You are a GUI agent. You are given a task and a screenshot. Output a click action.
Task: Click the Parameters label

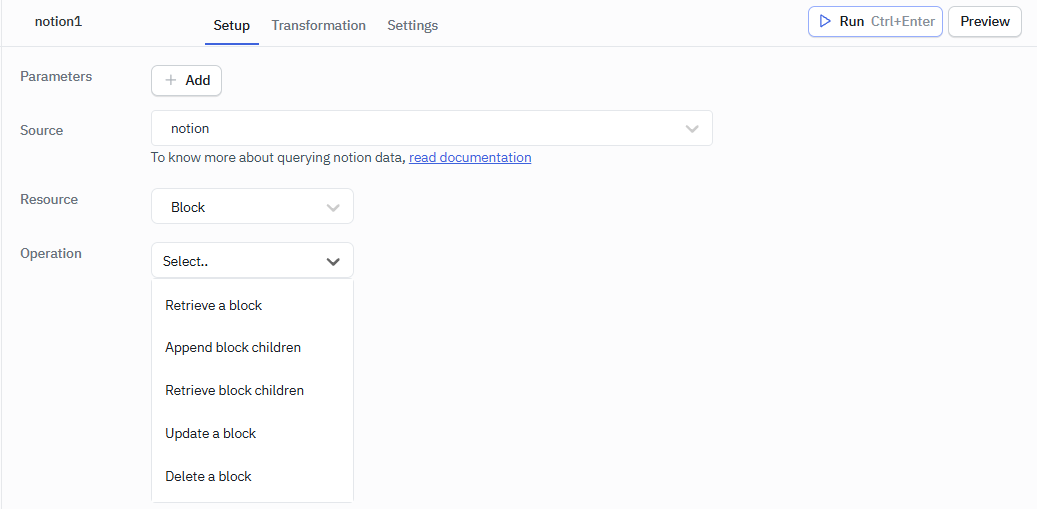tap(56, 77)
